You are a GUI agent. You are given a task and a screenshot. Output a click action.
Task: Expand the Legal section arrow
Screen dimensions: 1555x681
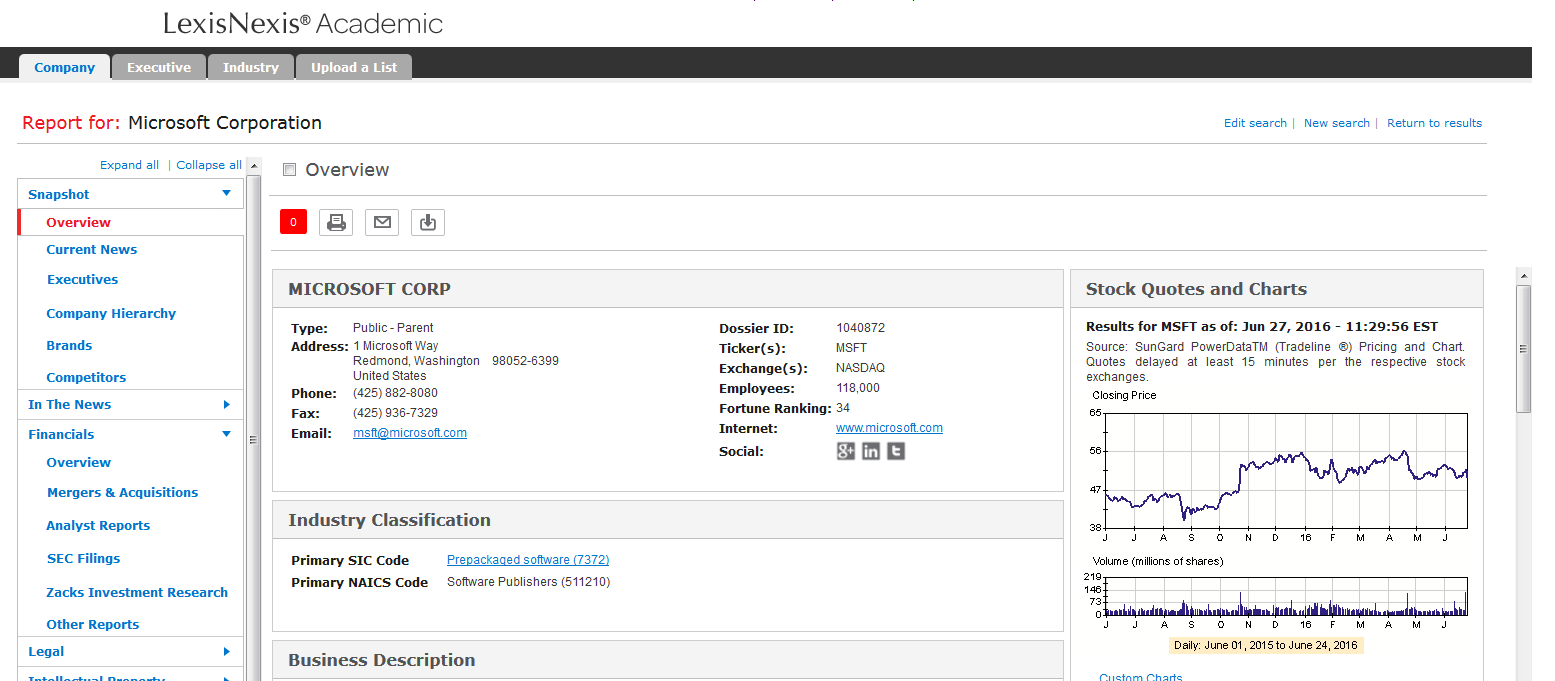pyautogui.click(x=226, y=651)
